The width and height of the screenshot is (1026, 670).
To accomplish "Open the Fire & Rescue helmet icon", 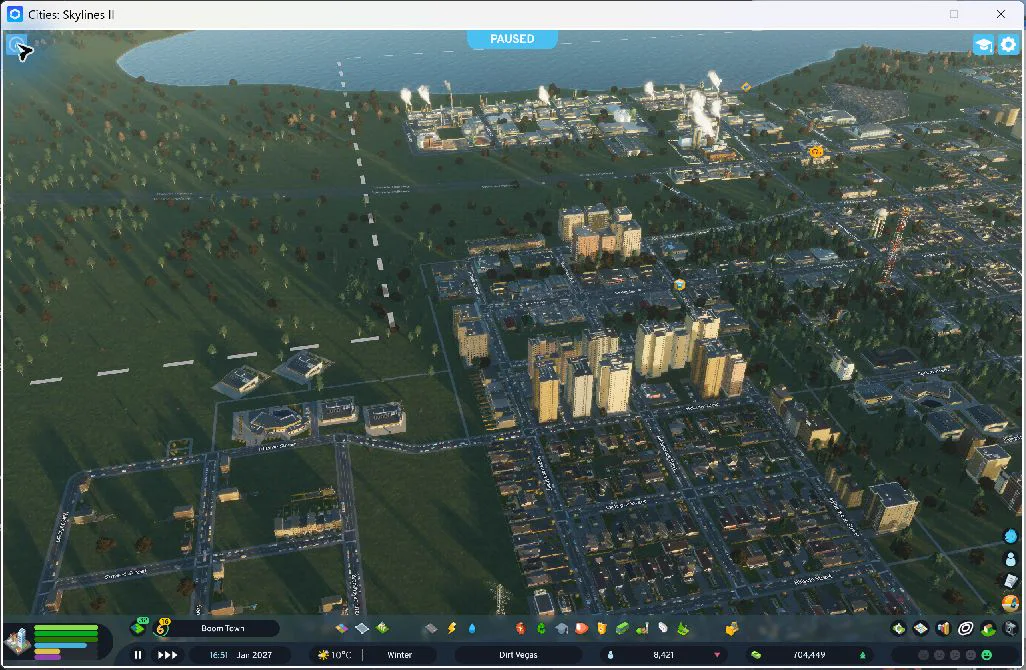I will click(581, 628).
